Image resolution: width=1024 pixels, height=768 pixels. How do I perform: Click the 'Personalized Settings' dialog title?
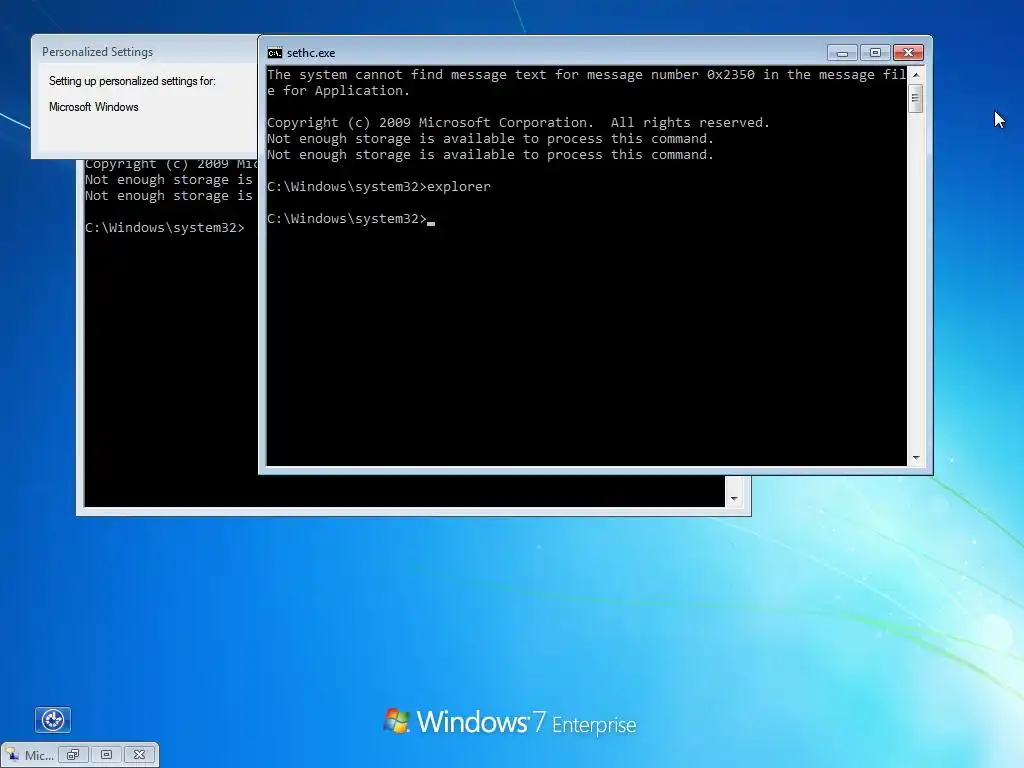97,52
